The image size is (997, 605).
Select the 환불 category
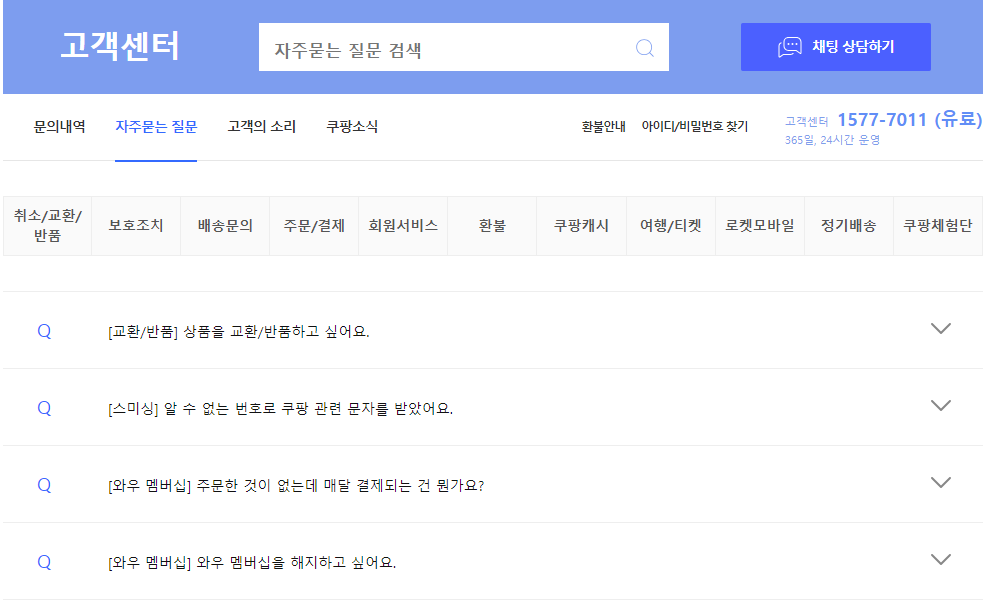click(x=492, y=226)
